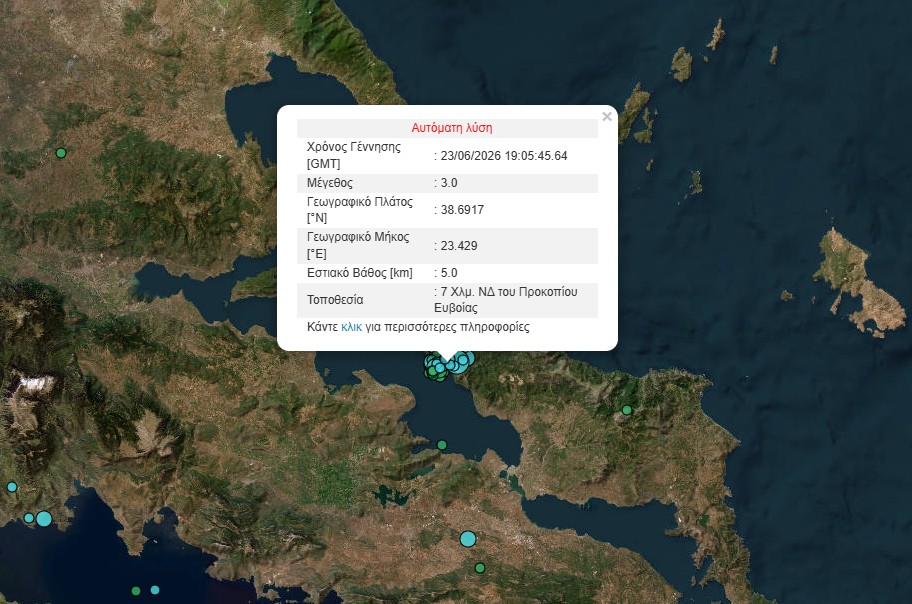Open the 'κλικ' link for more information
The image size is (912, 604).
coord(351,327)
